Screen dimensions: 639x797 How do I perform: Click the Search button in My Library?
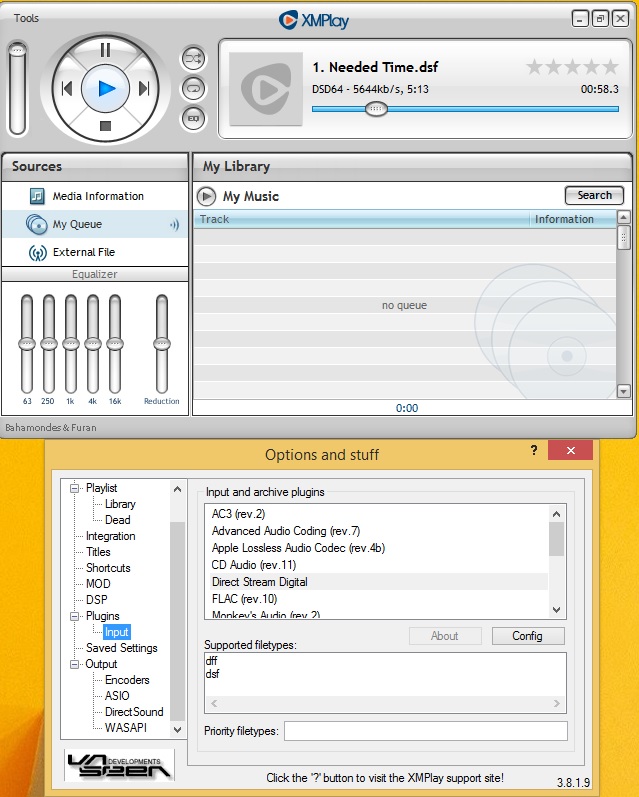tap(594, 195)
